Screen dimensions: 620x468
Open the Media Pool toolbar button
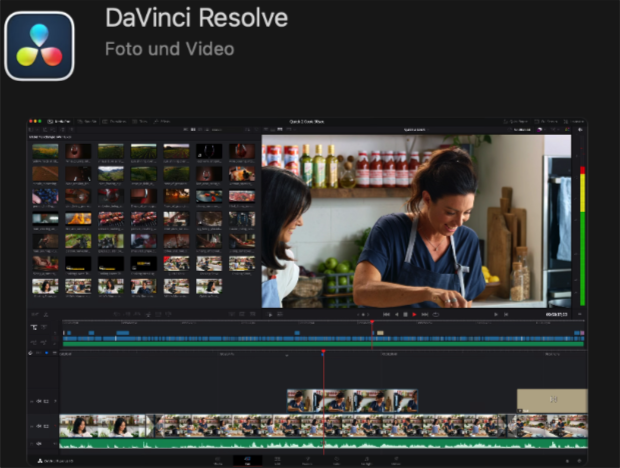[59, 121]
